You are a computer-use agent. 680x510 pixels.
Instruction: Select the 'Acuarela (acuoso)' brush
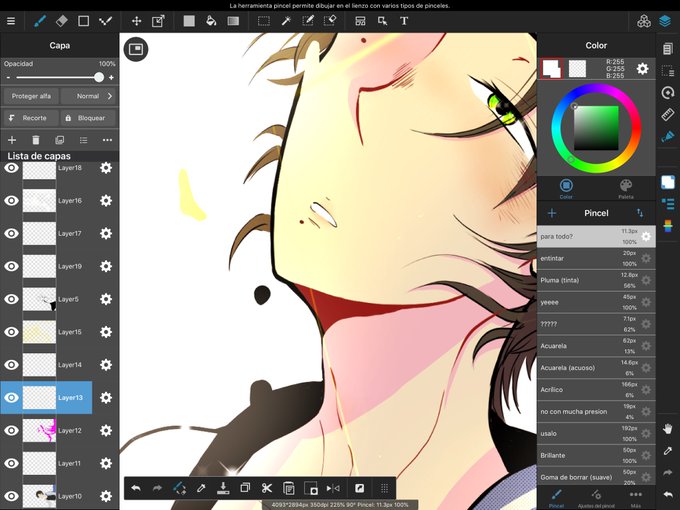[x=596, y=368]
